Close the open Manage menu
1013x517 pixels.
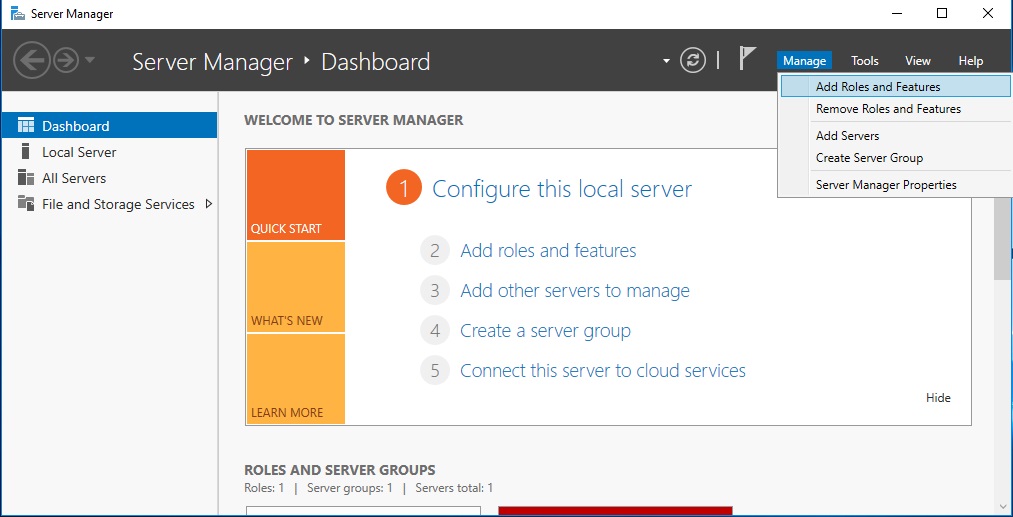pyautogui.click(x=804, y=61)
